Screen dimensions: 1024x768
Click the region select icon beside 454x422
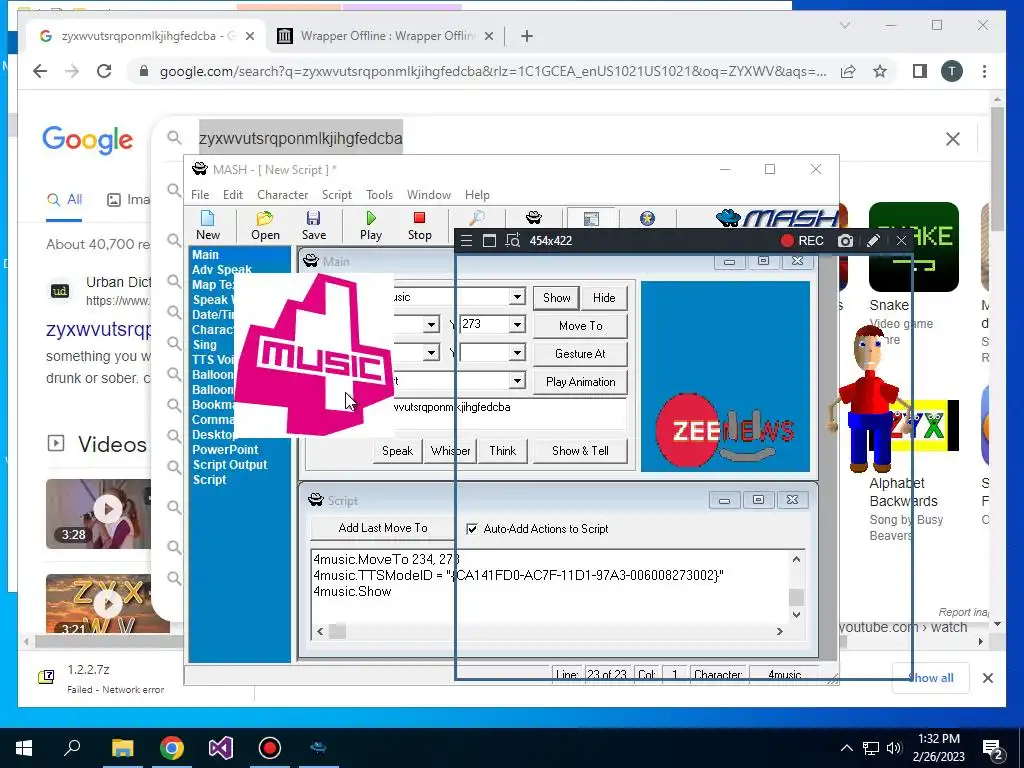tap(513, 241)
